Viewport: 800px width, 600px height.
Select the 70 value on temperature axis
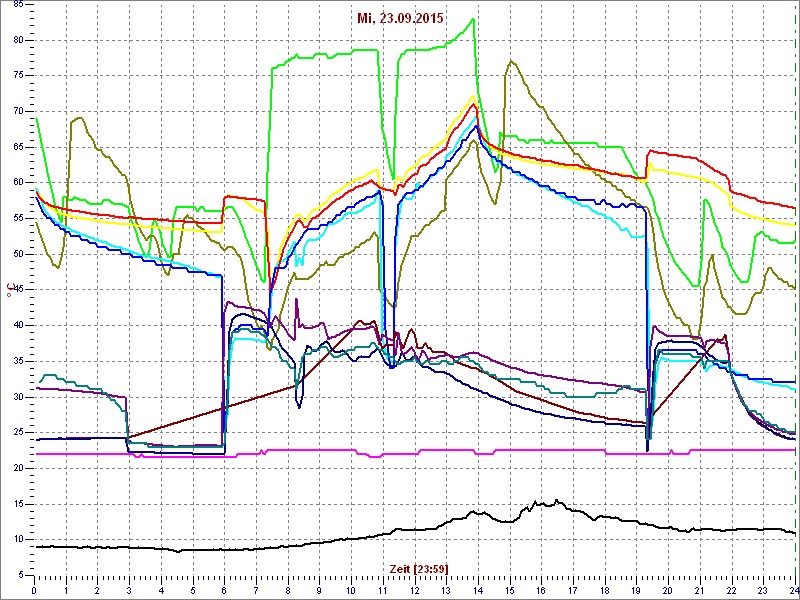click(x=18, y=111)
